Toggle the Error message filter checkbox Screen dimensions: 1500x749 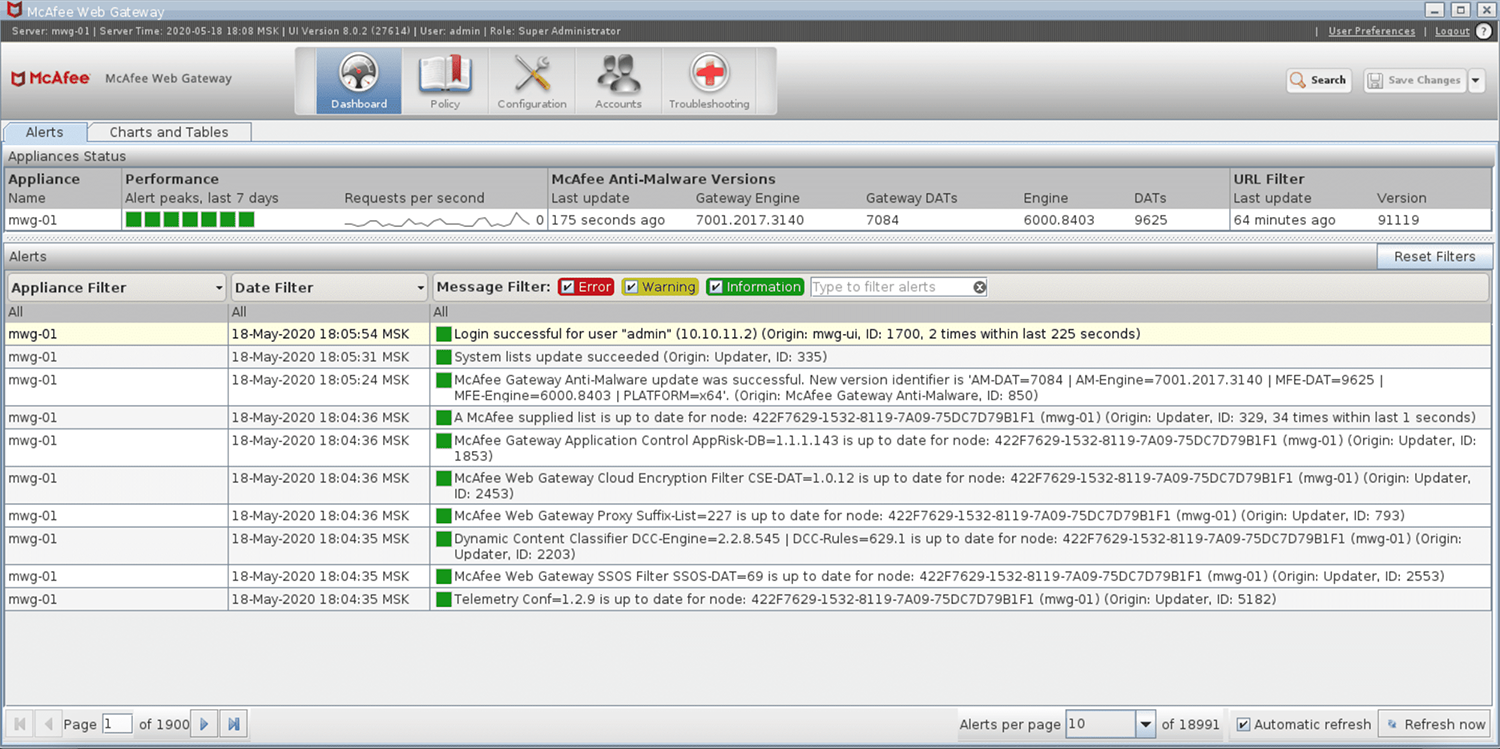[x=567, y=287]
